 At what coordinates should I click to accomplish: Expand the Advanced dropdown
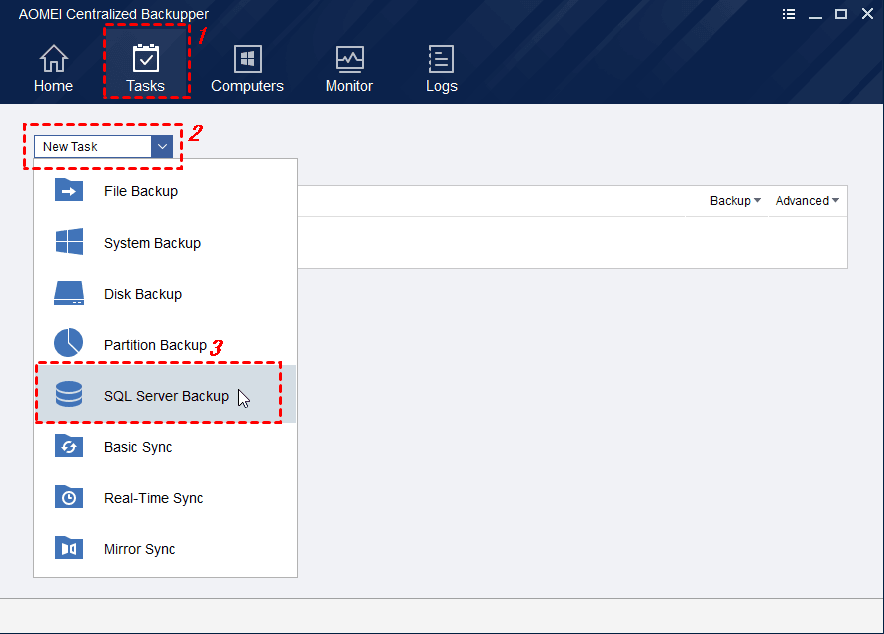pos(807,201)
